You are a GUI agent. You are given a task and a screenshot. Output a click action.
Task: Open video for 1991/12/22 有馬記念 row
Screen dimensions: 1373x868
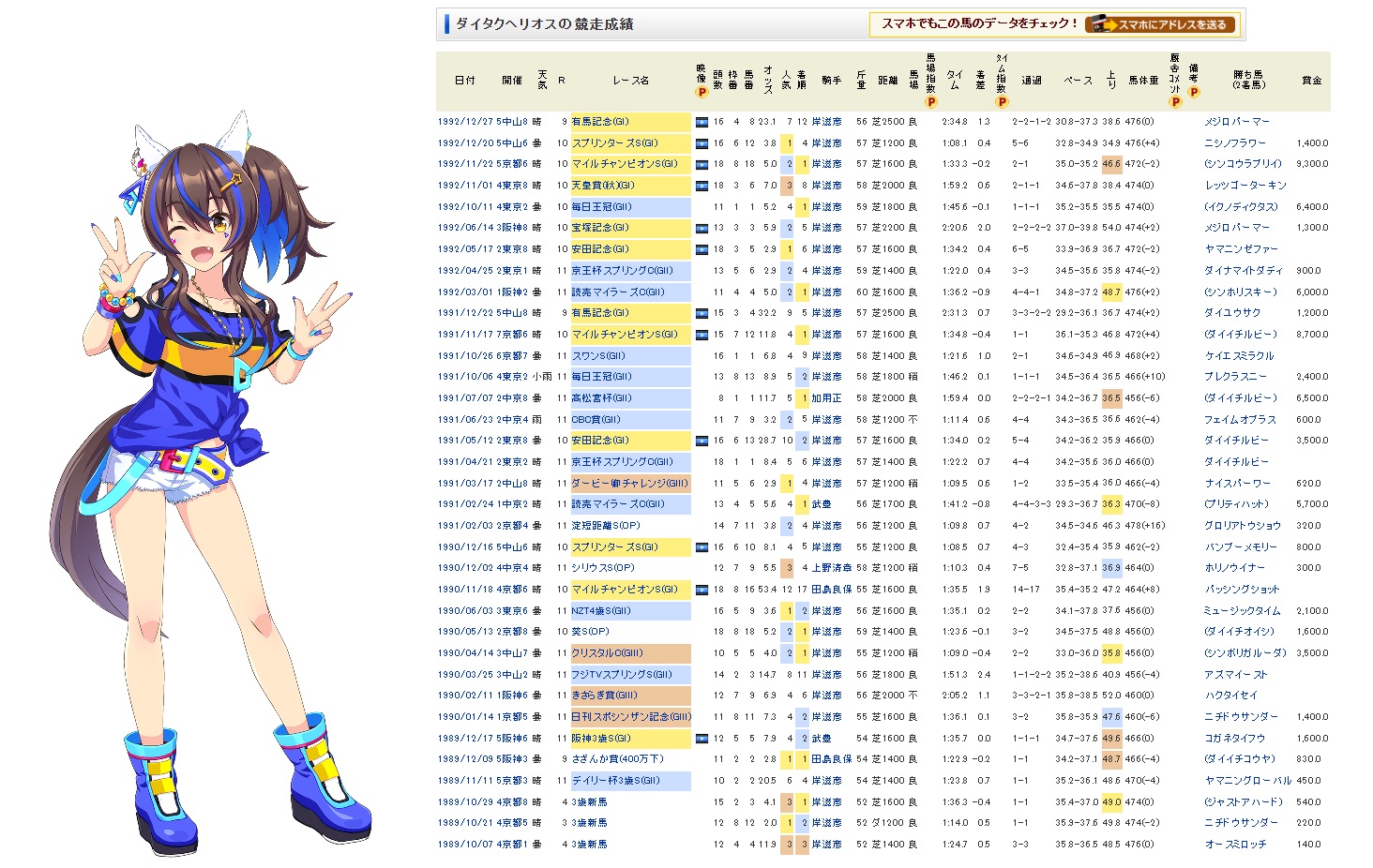(x=702, y=313)
